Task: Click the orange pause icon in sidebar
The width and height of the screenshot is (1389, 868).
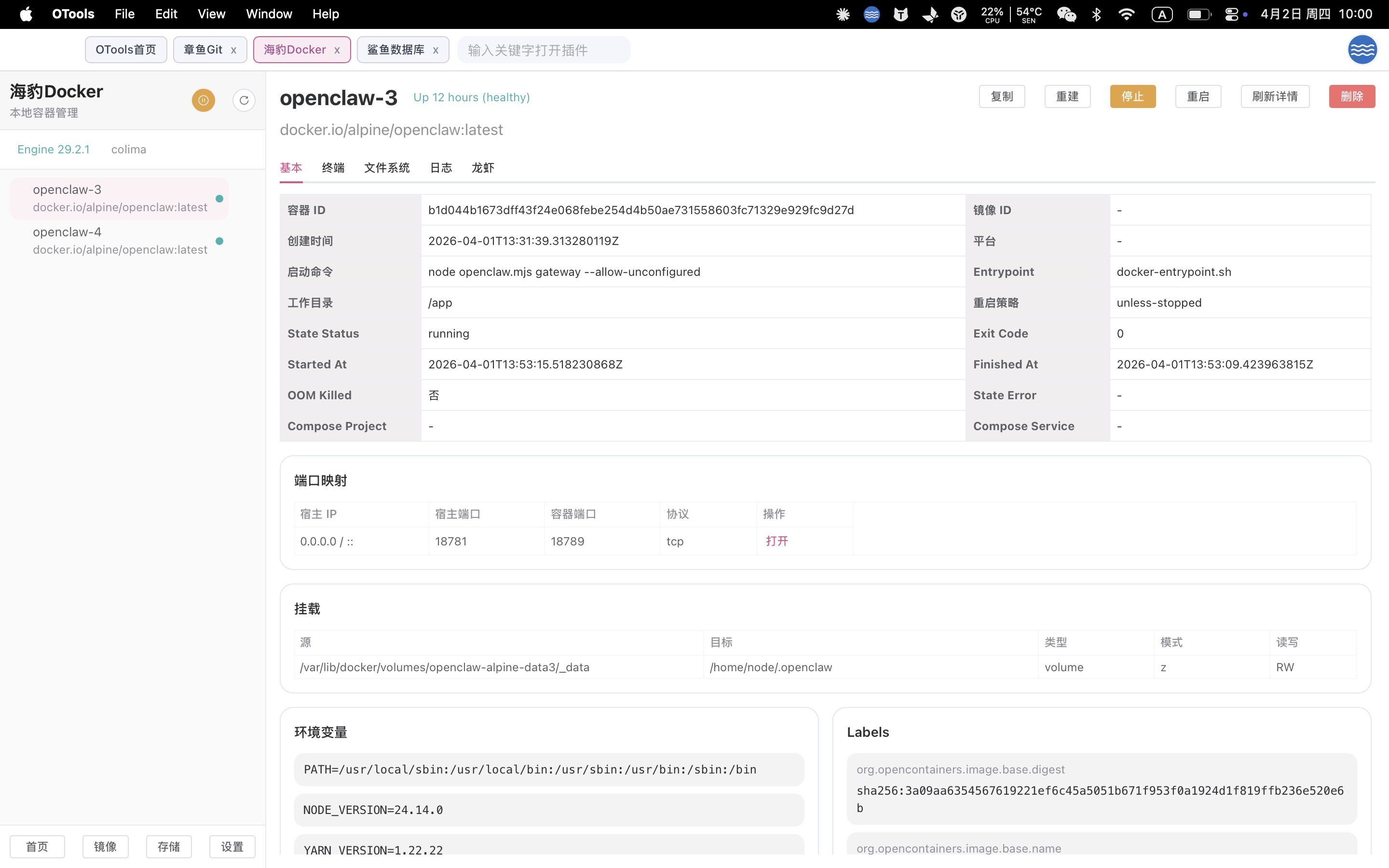Action: coord(203,100)
